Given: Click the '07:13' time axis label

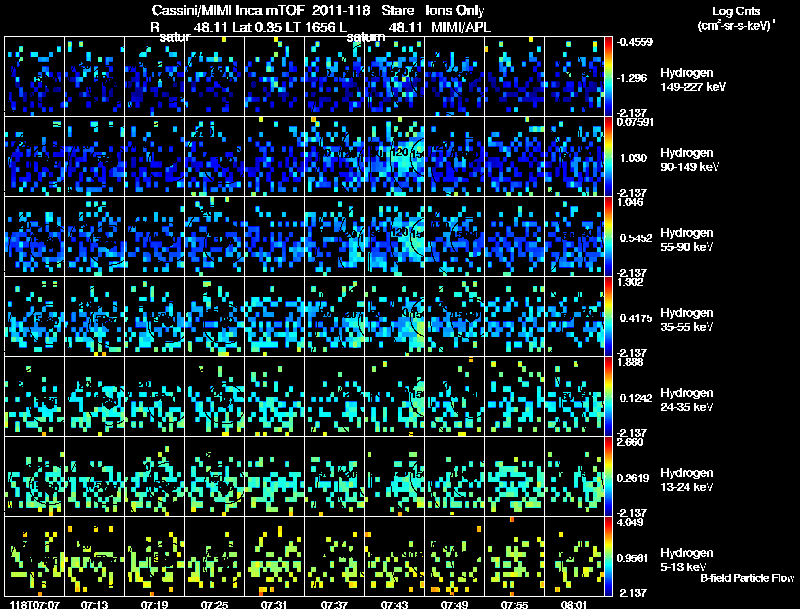Looking at the screenshot, I should [94, 604].
